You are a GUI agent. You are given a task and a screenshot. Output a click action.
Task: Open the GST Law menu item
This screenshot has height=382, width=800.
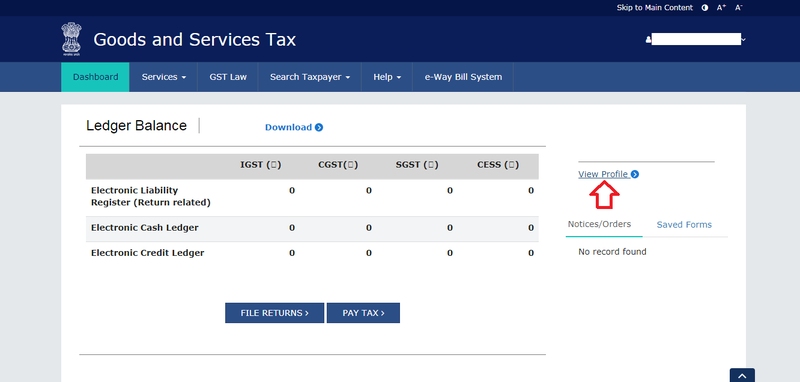(228, 77)
